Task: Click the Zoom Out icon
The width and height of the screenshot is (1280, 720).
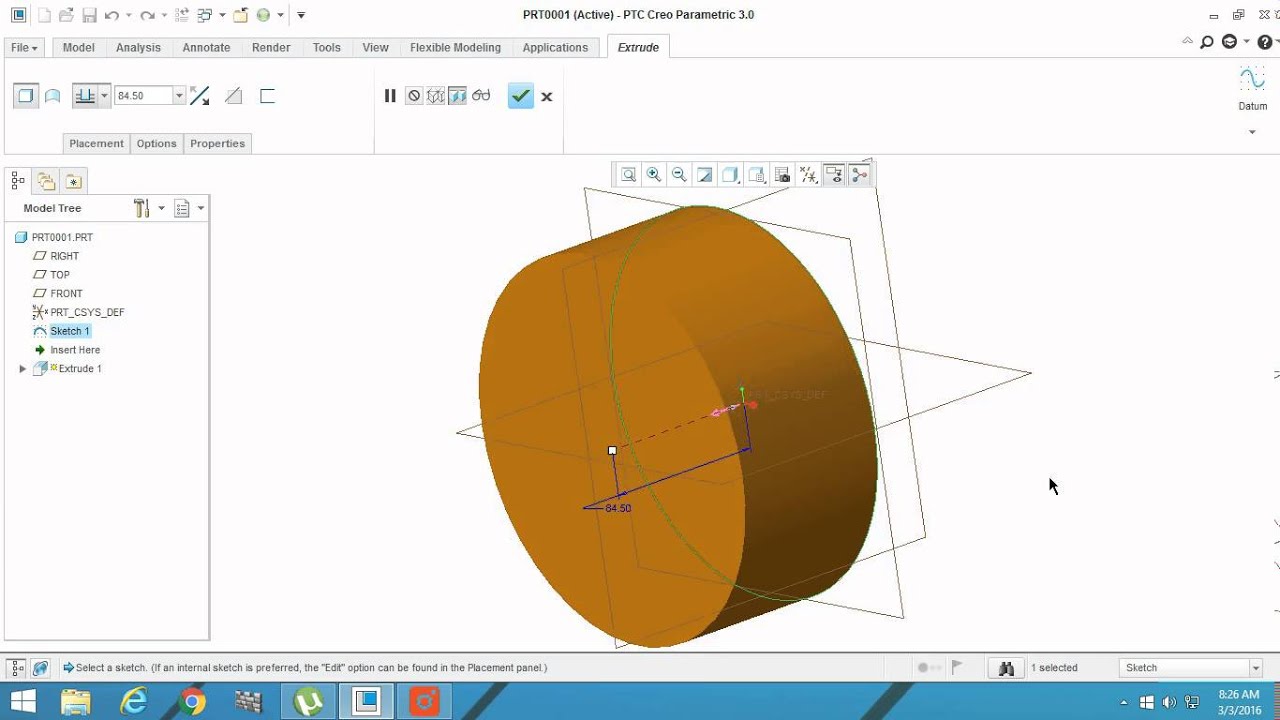Action: [679, 175]
